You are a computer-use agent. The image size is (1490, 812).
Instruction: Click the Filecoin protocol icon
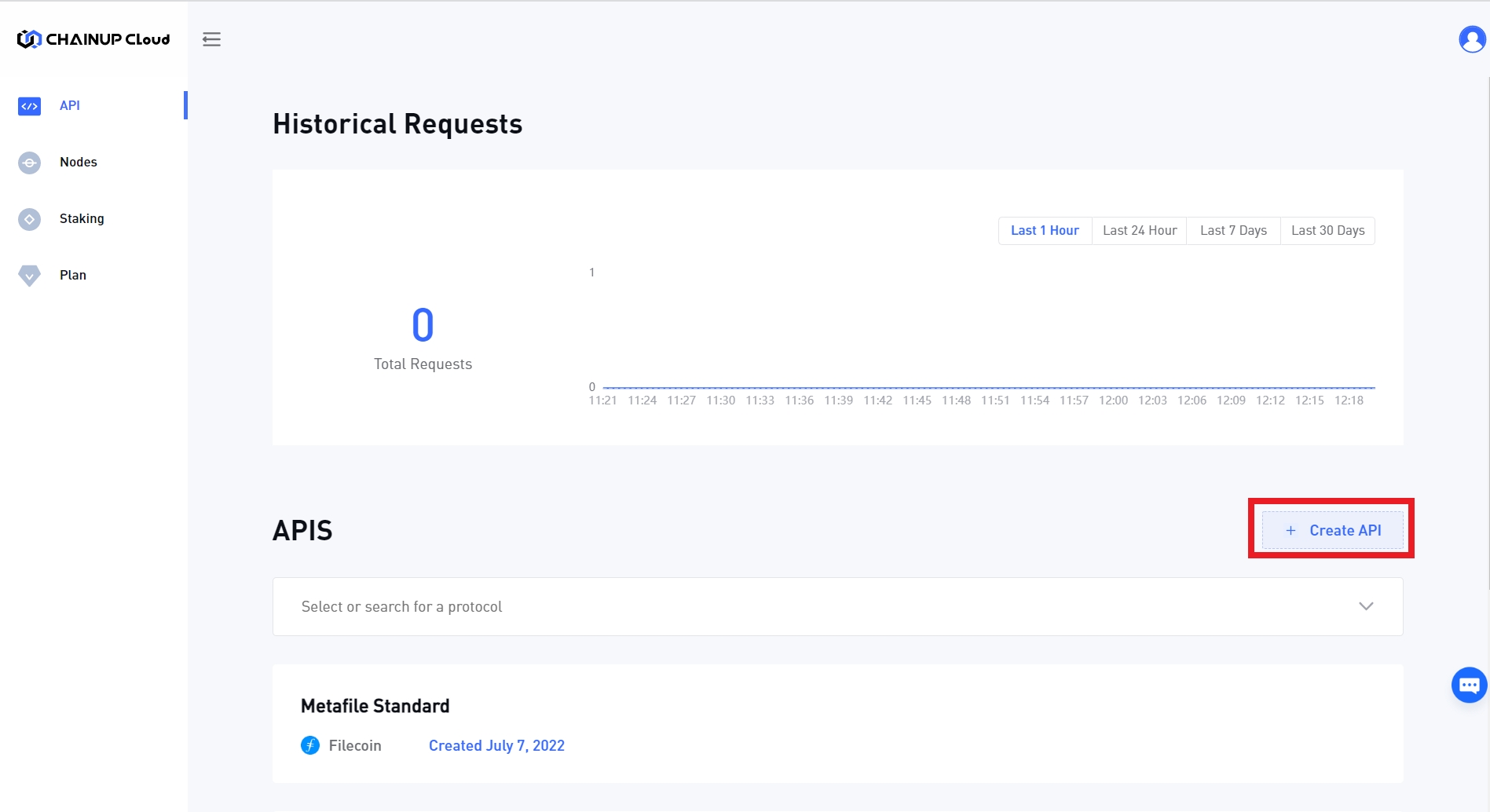(x=310, y=745)
